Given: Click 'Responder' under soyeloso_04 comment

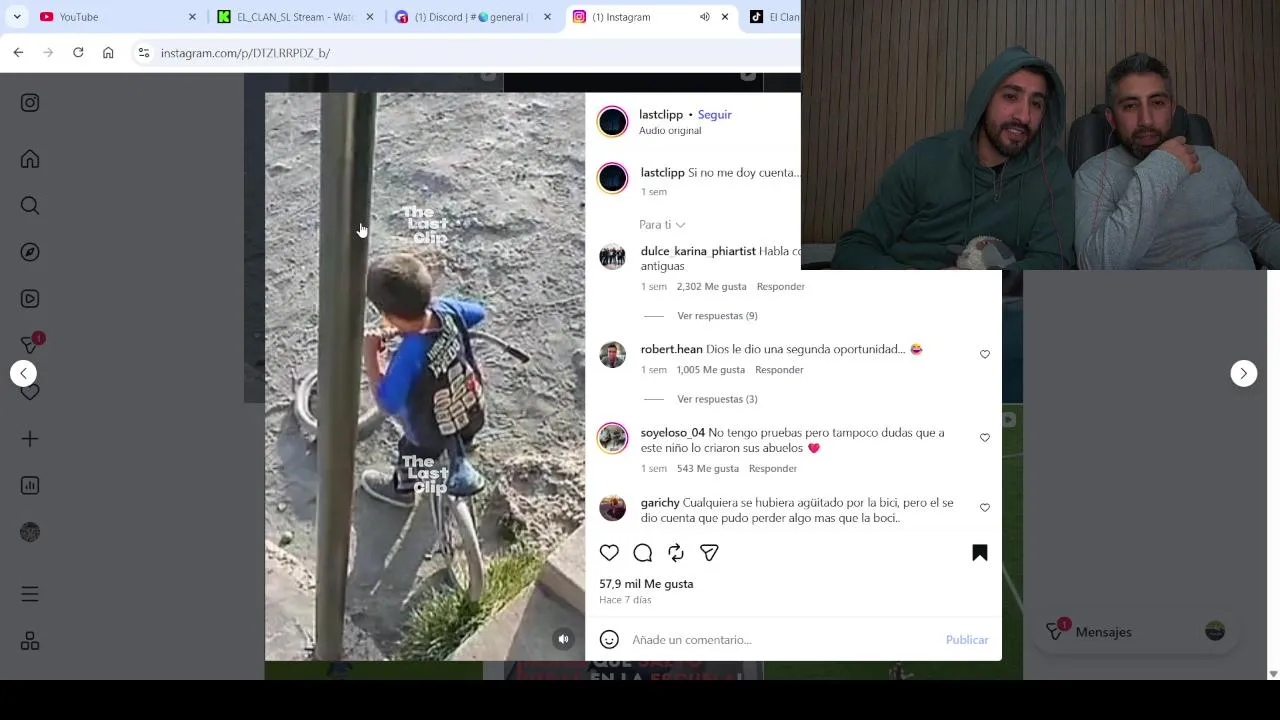Looking at the screenshot, I should [773, 469].
